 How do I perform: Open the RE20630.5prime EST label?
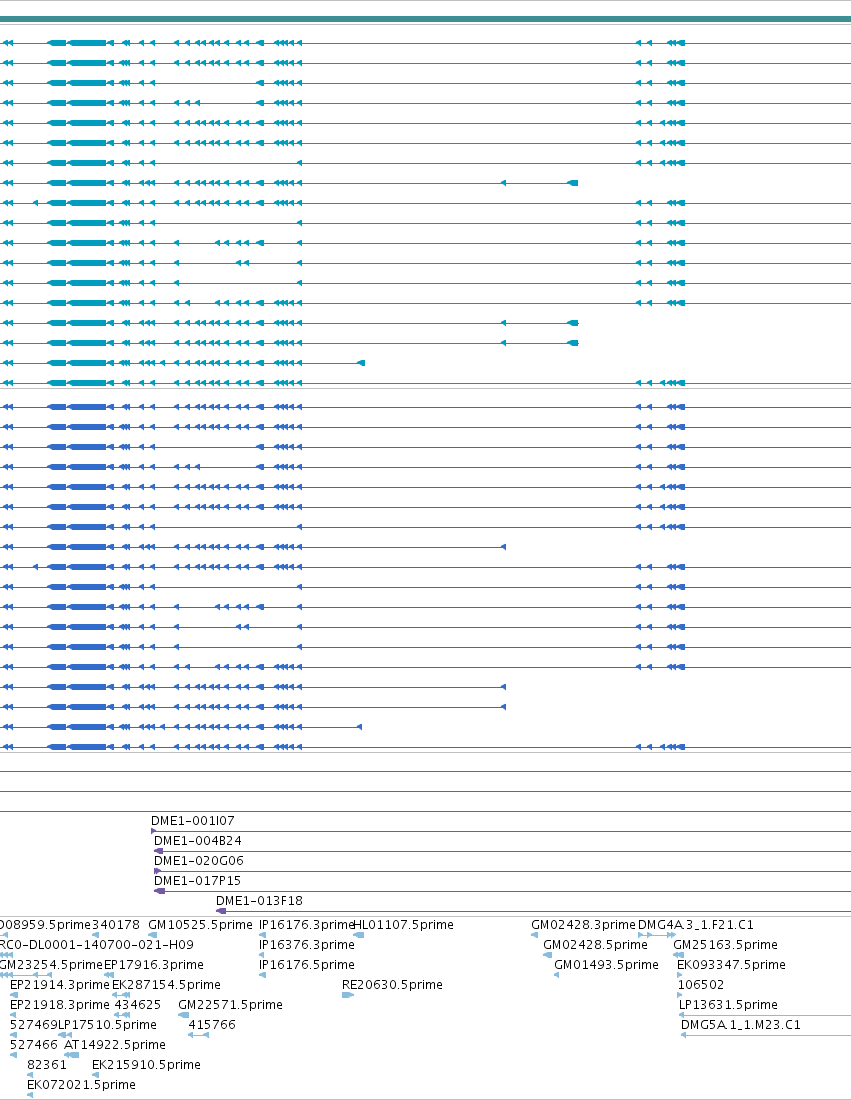pos(392,985)
